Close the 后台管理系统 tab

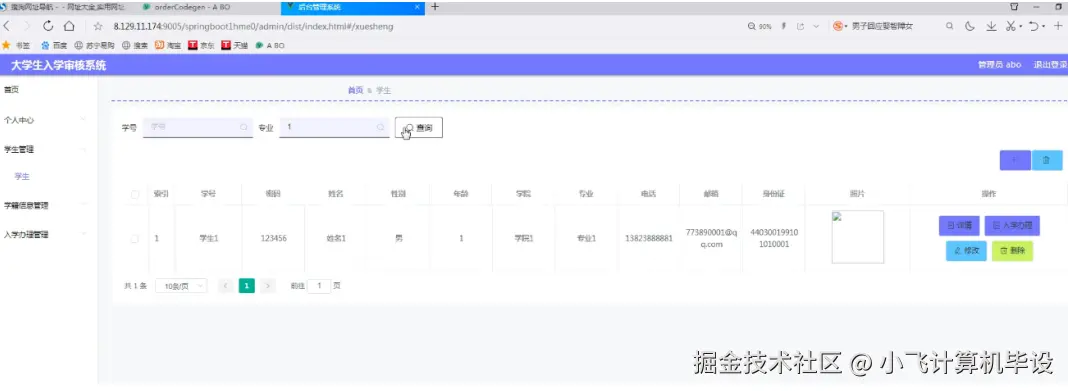417,7
